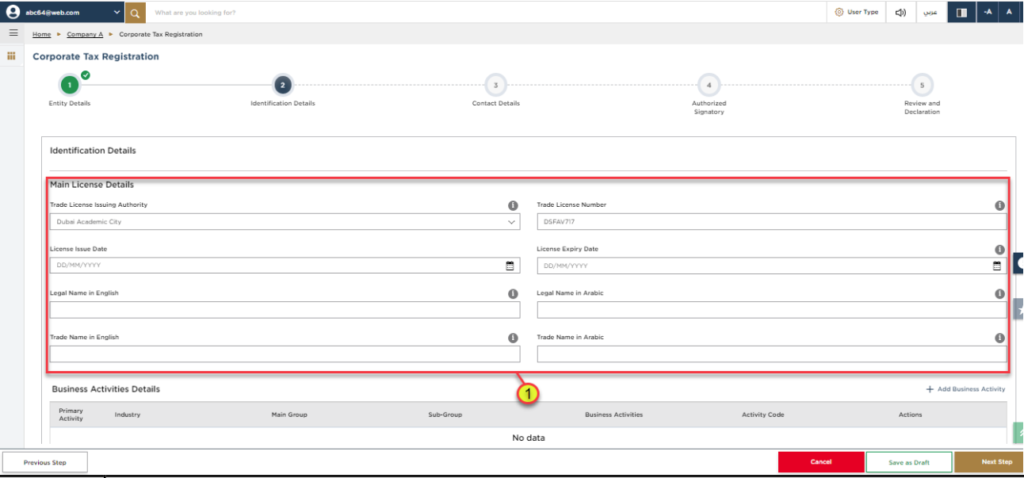This screenshot has height=478, width=1024.
Task: Click the Business Activities column header
Action: [614, 415]
